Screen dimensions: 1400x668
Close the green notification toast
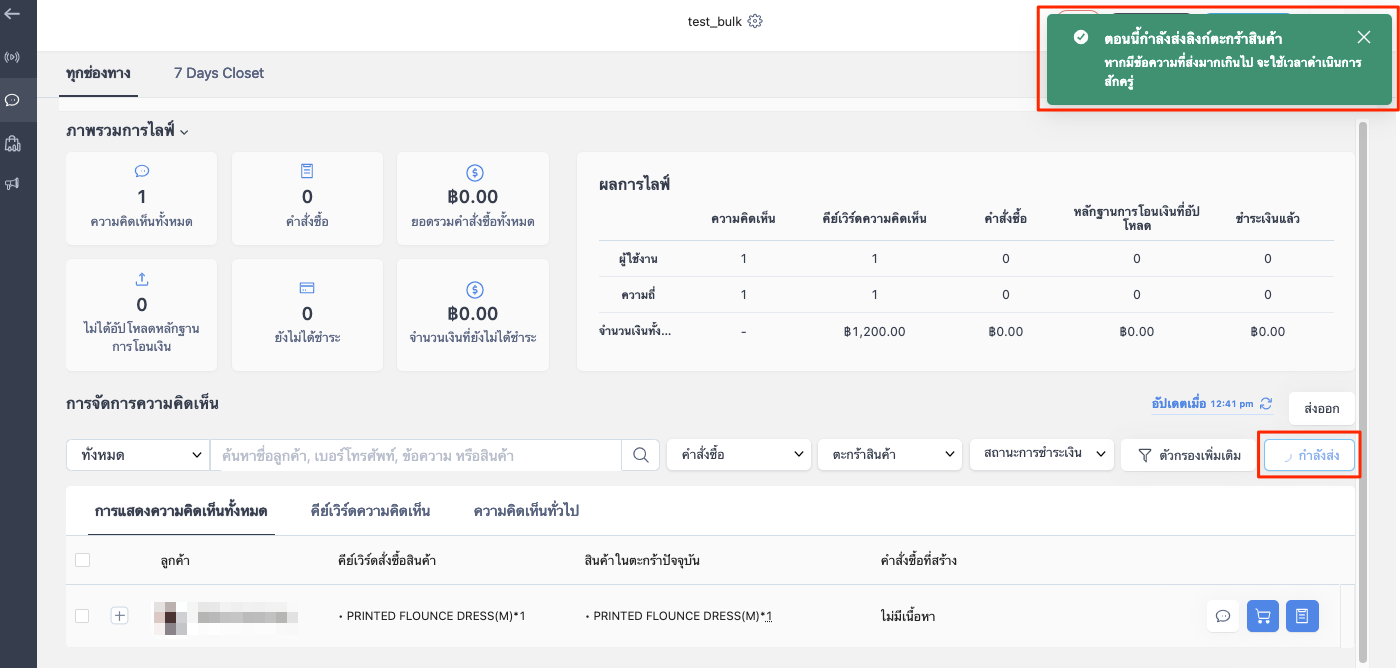click(1364, 38)
